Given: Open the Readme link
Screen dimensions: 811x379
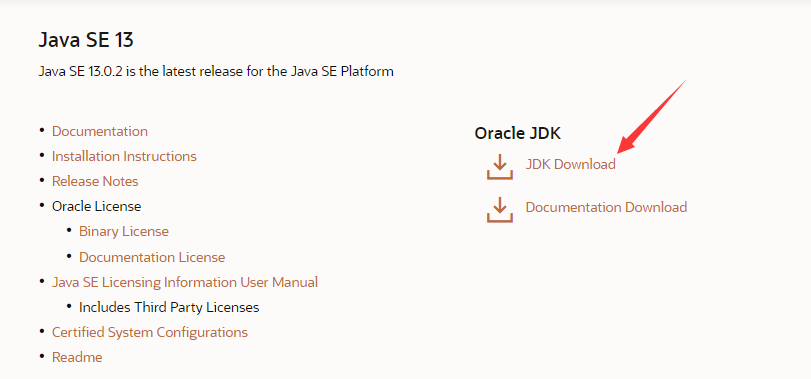Looking at the screenshot, I should click(x=77, y=357).
